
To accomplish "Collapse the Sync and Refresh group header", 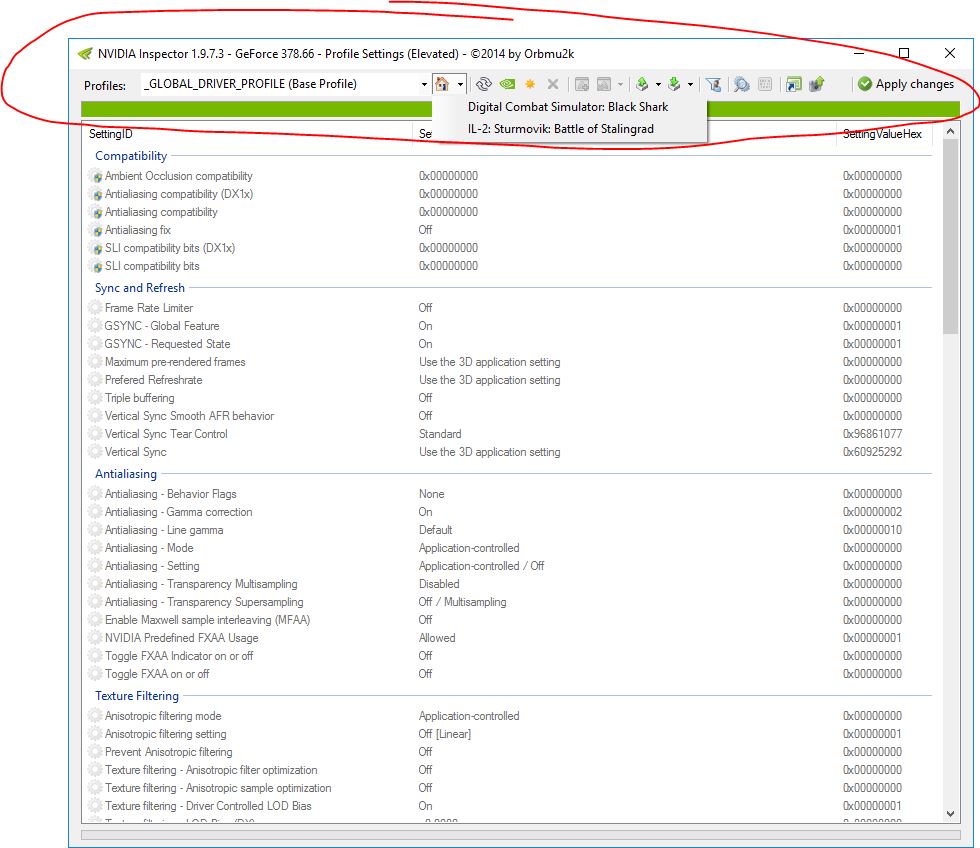I will tap(139, 287).
